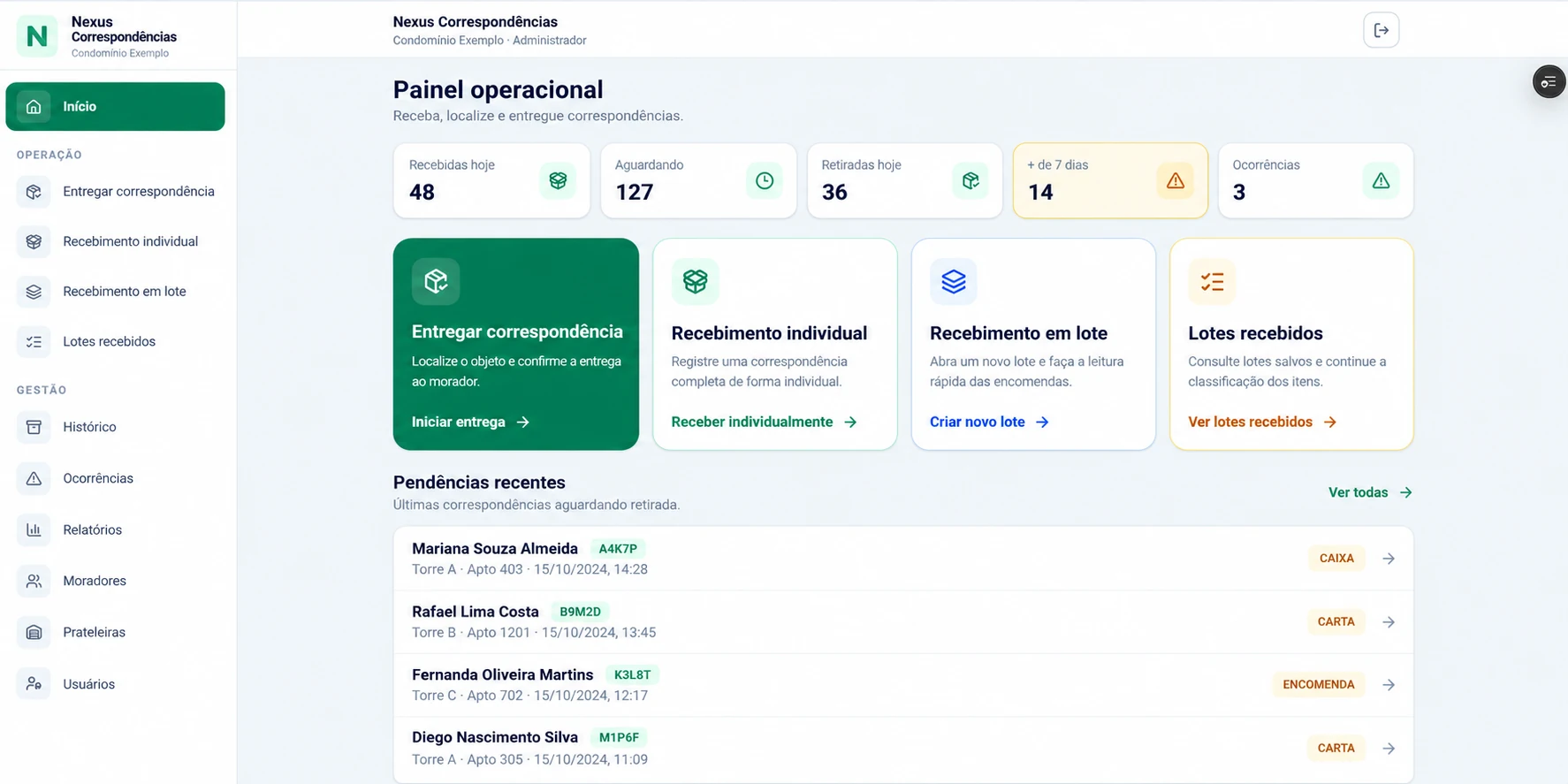
Task: Click the blue layers icon on Recebimento em lote card
Action: pos(953,281)
